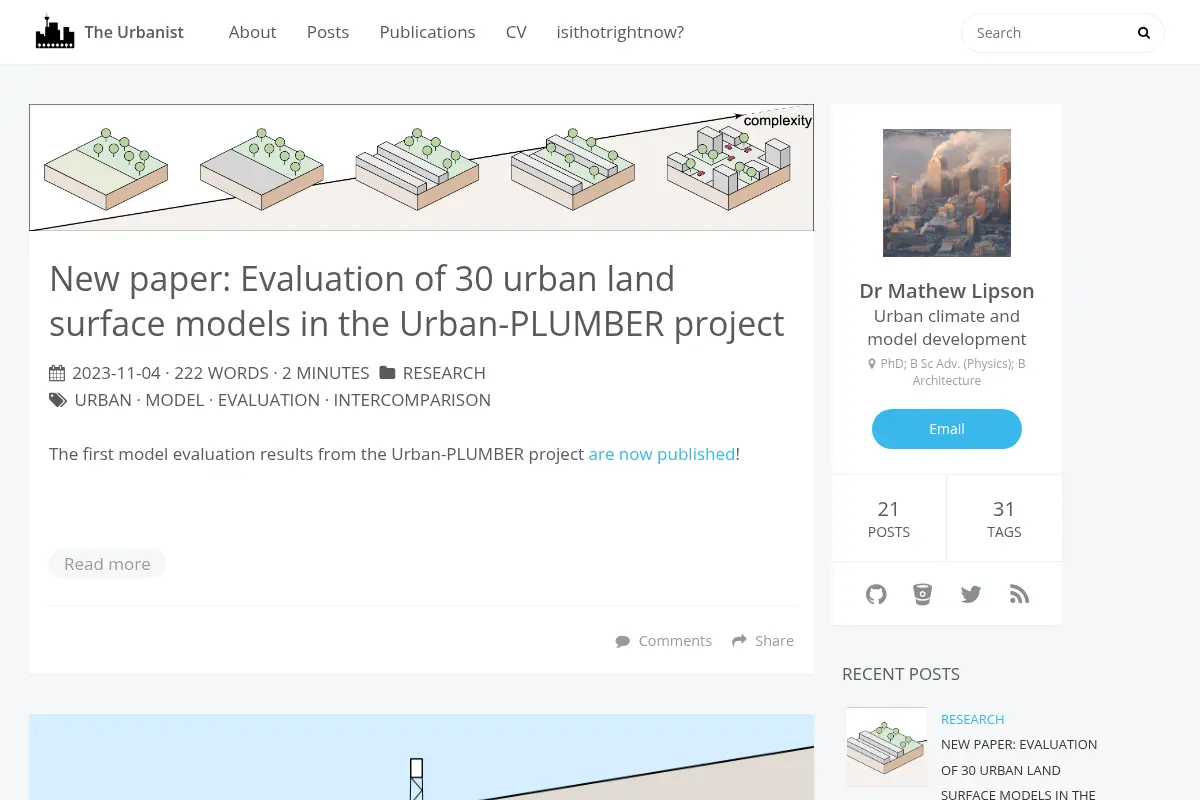
Task: Follow the 'are now published' link
Action: pyautogui.click(x=662, y=454)
